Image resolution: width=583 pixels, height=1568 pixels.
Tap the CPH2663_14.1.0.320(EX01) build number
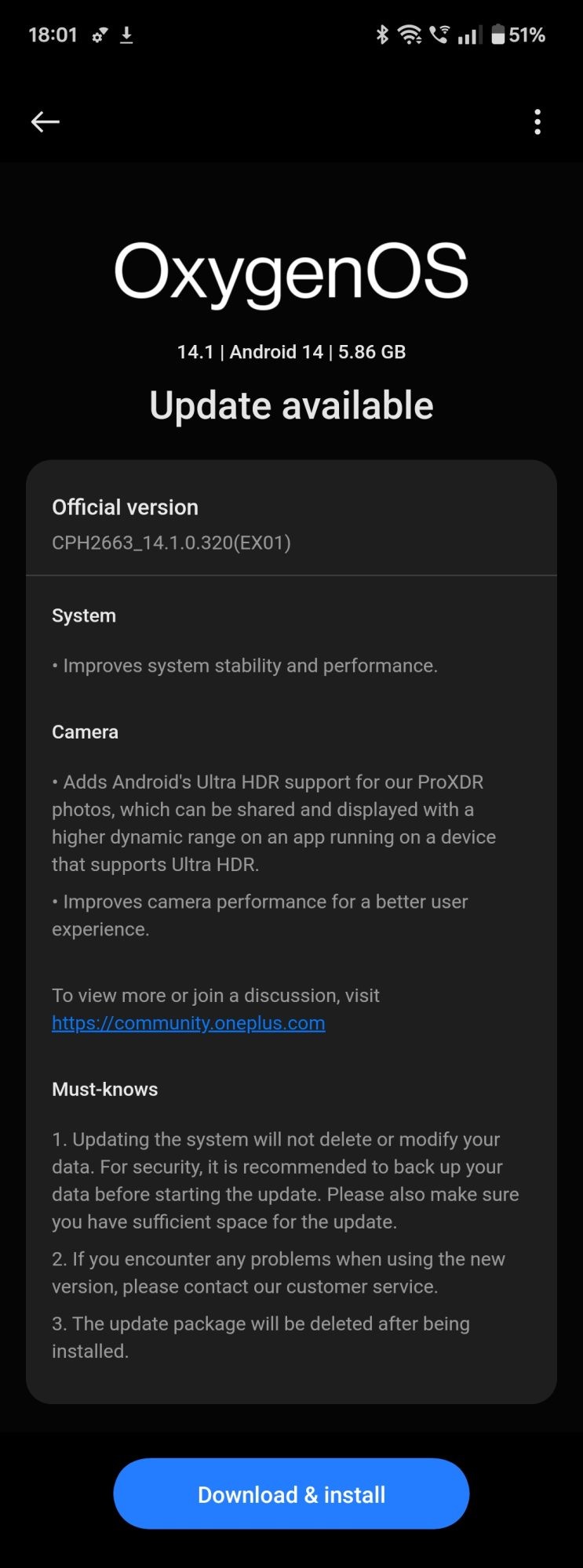pos(171,543)
